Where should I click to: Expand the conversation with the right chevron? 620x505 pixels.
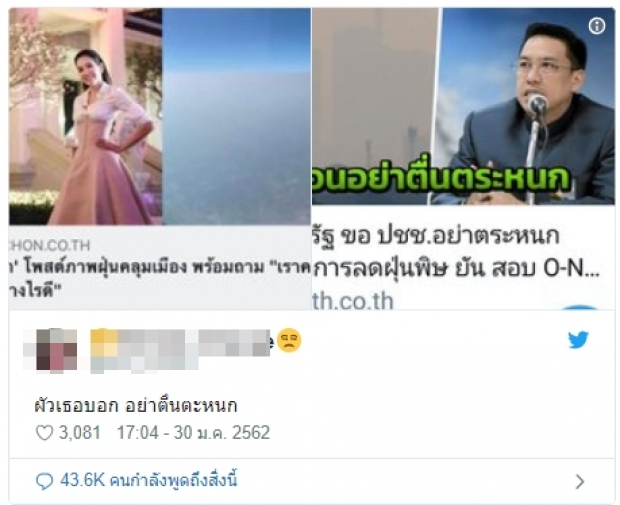[580, 482]
